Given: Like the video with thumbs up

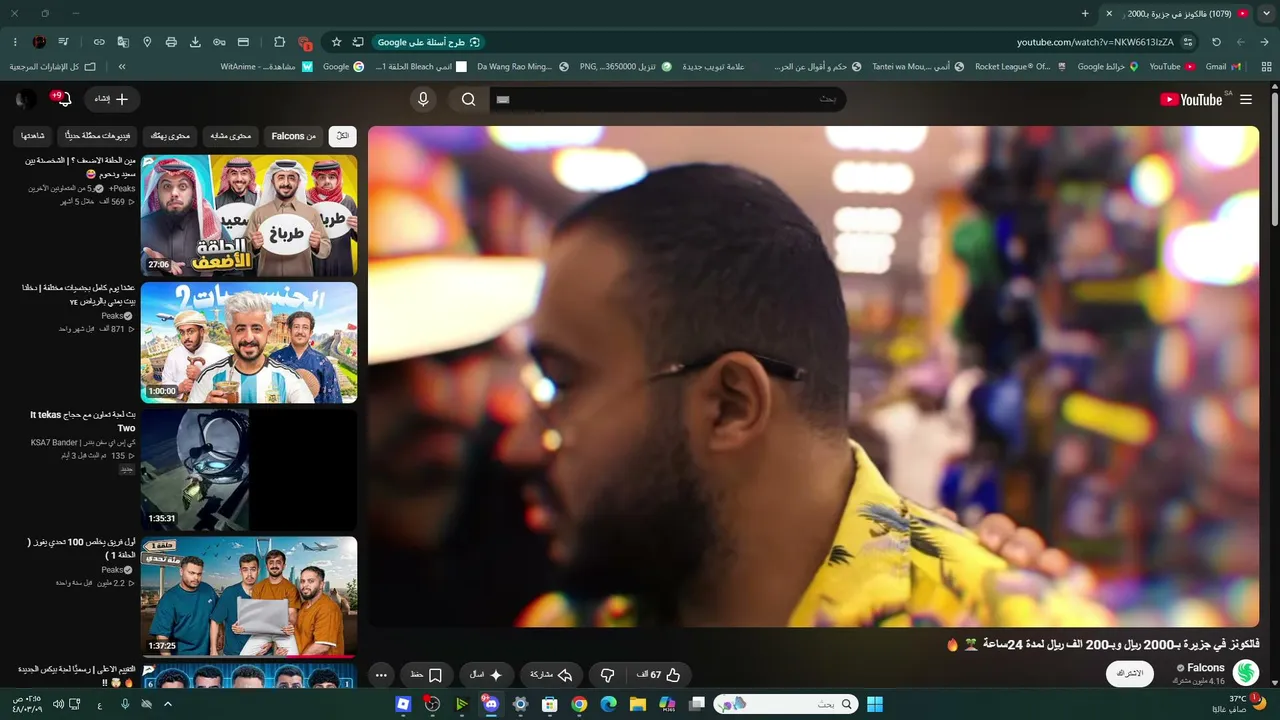Looking at the screenshot, I should click(660, 675).
